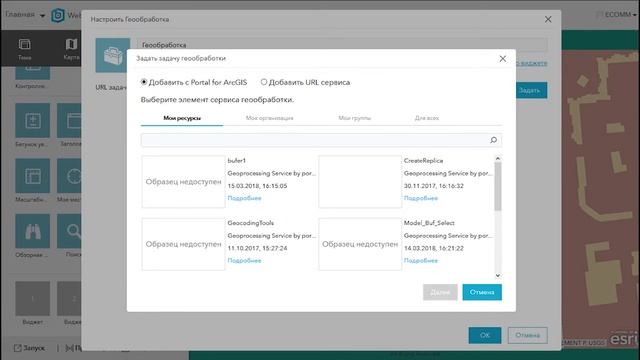Image resolution: width=640 pixels, height=360 pixels.
Task: Click the 'Model_Buf_Select' service name
Action: pyautogui.click(x=429, y=223)
